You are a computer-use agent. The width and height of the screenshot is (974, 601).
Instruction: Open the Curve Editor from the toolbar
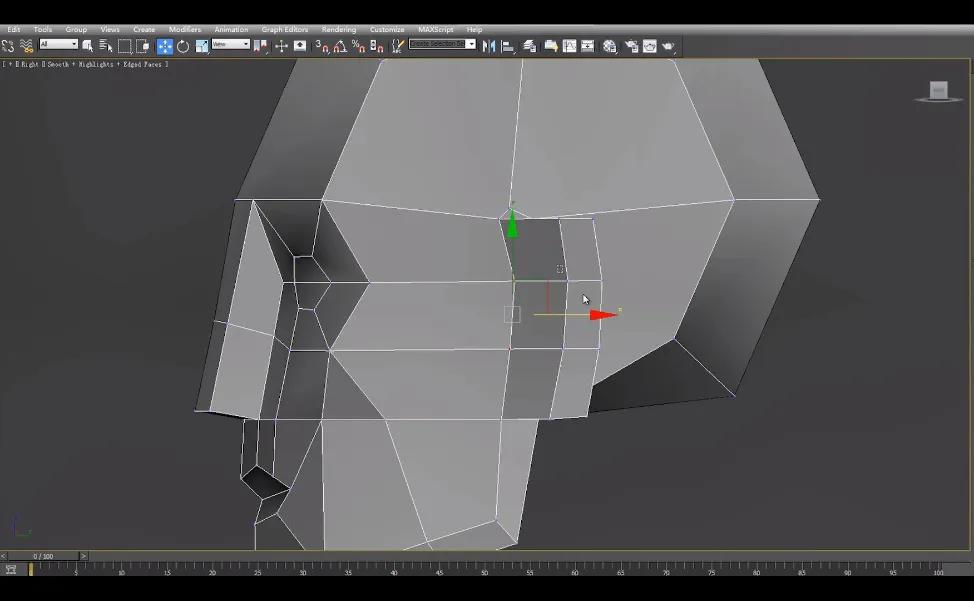coord(571,45)
